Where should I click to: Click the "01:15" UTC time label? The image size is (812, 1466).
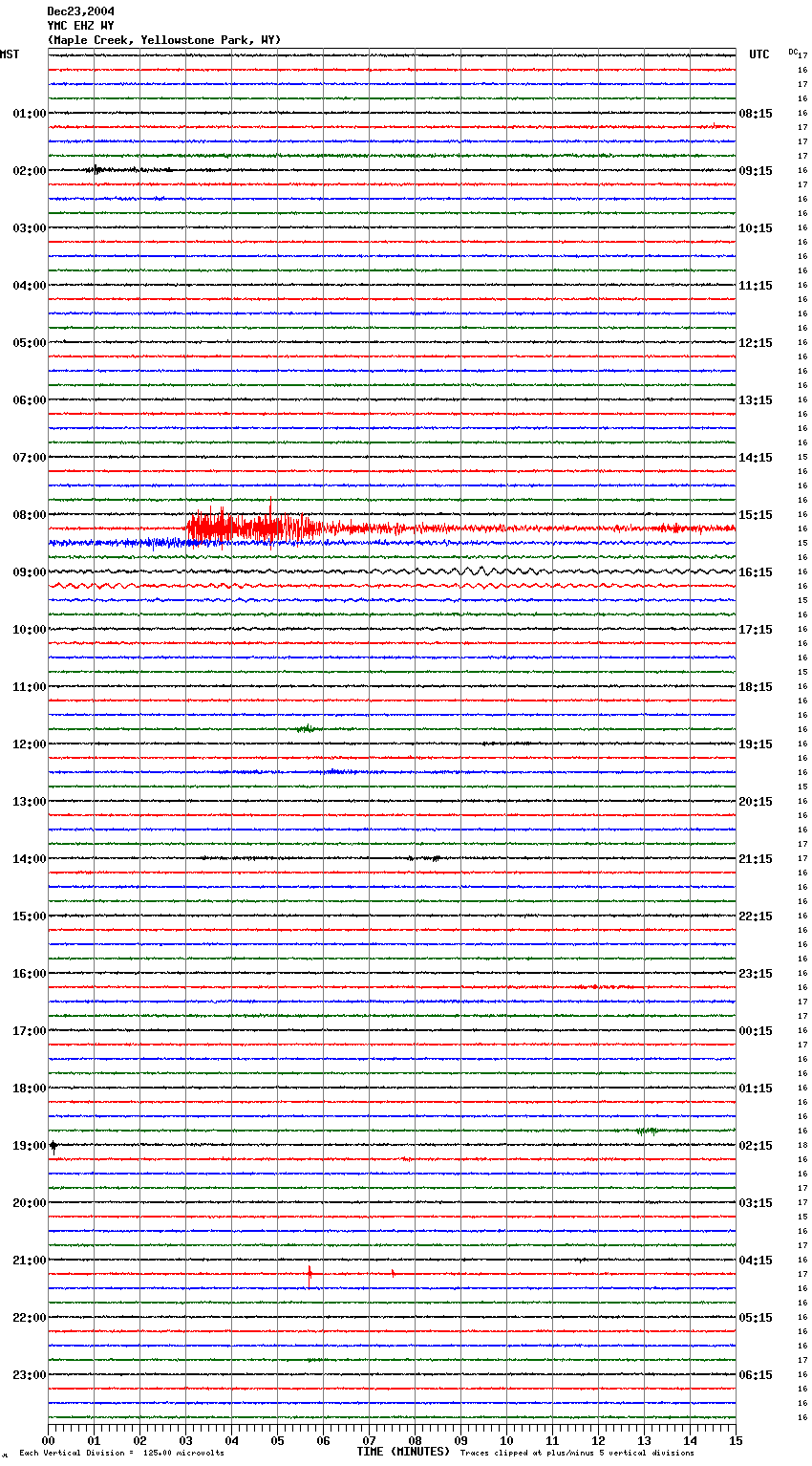pyautogui.click(x=756, y=1089)
